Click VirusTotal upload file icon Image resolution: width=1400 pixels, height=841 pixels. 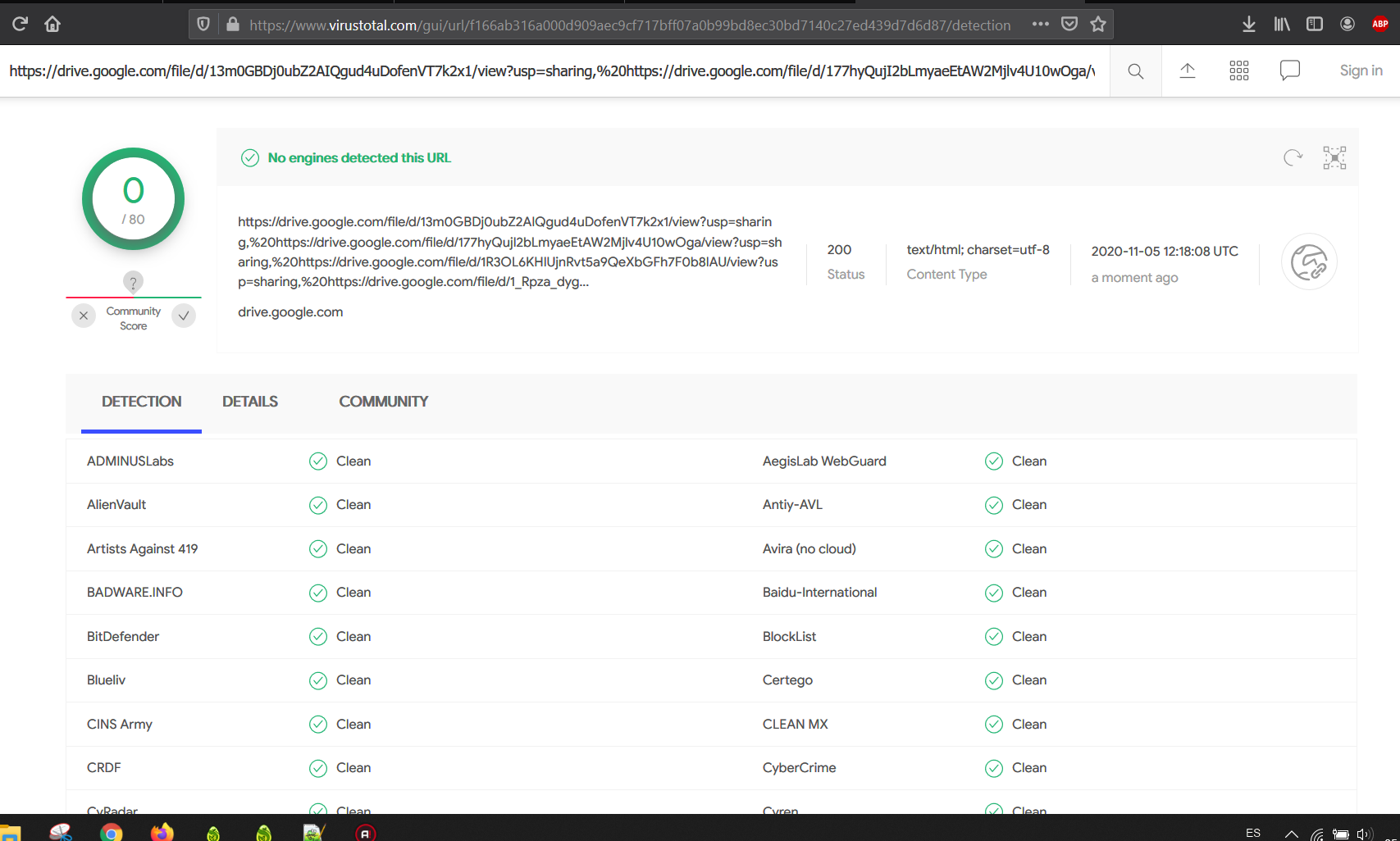click(x=1188, y=71)
